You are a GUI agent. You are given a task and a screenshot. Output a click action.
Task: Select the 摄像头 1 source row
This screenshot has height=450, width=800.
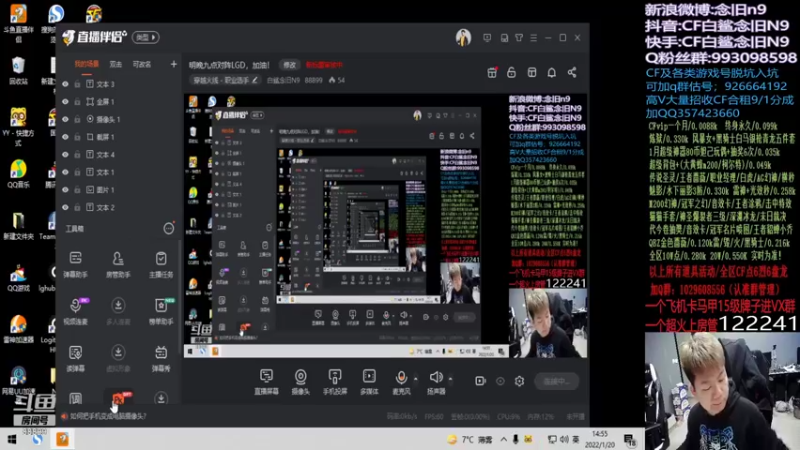(117, 119)
